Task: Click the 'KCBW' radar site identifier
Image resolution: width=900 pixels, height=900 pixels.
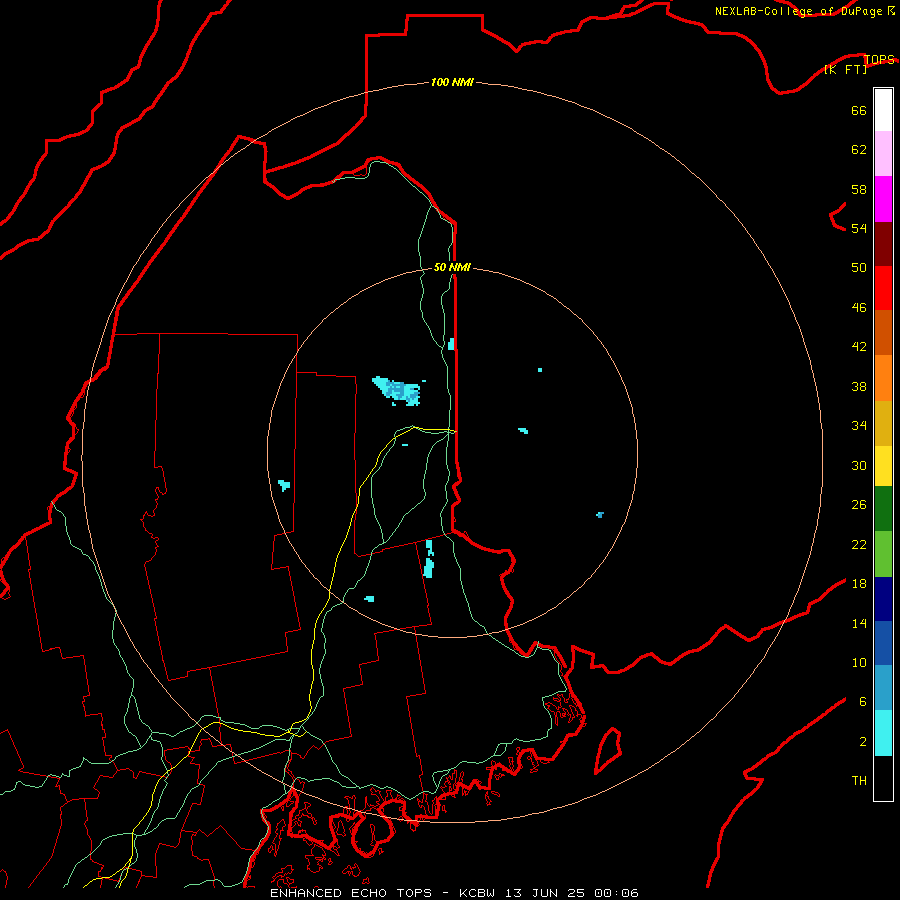Action: (x=479, y=893)
